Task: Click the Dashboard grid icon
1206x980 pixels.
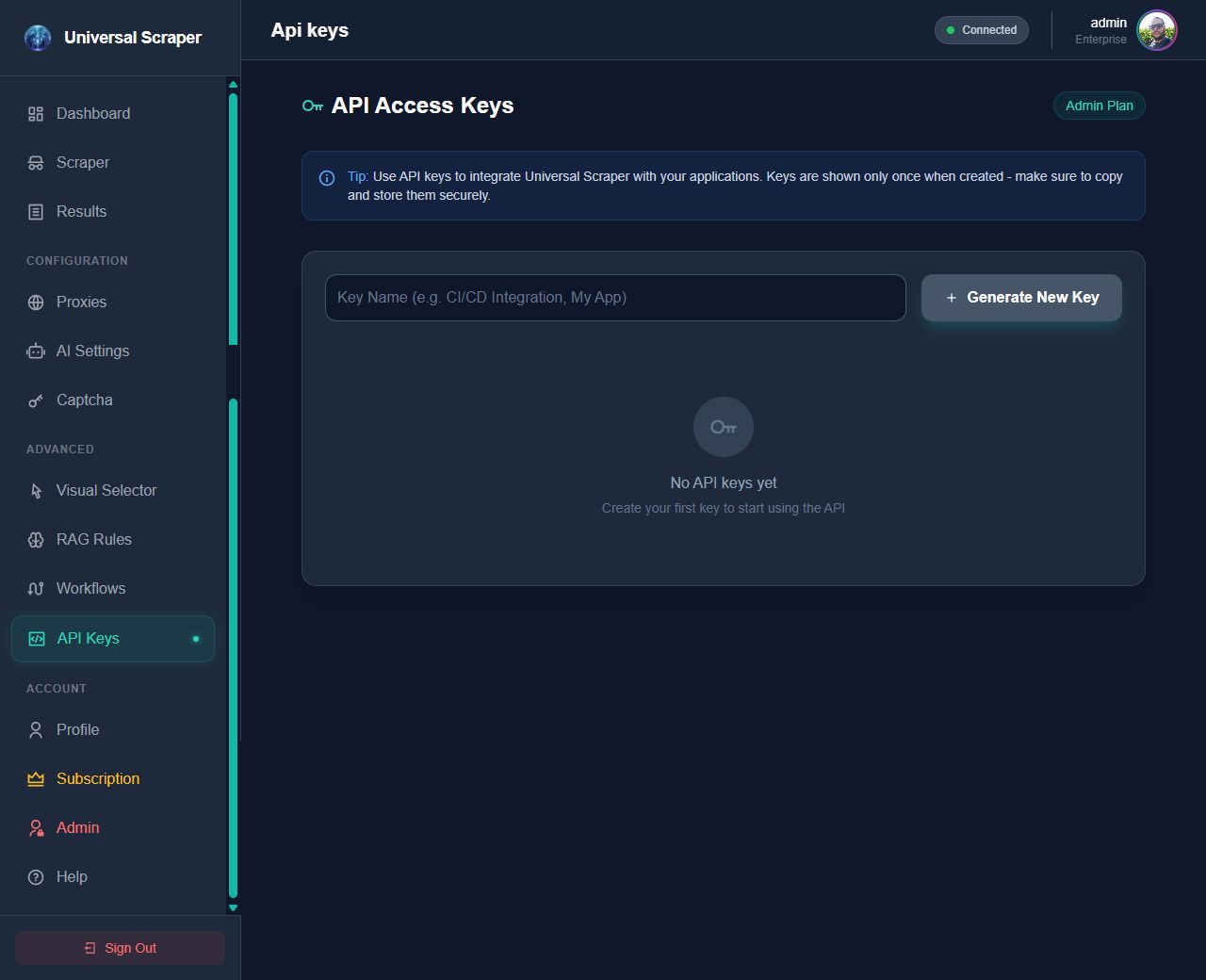Action: [x=36, y=114]
